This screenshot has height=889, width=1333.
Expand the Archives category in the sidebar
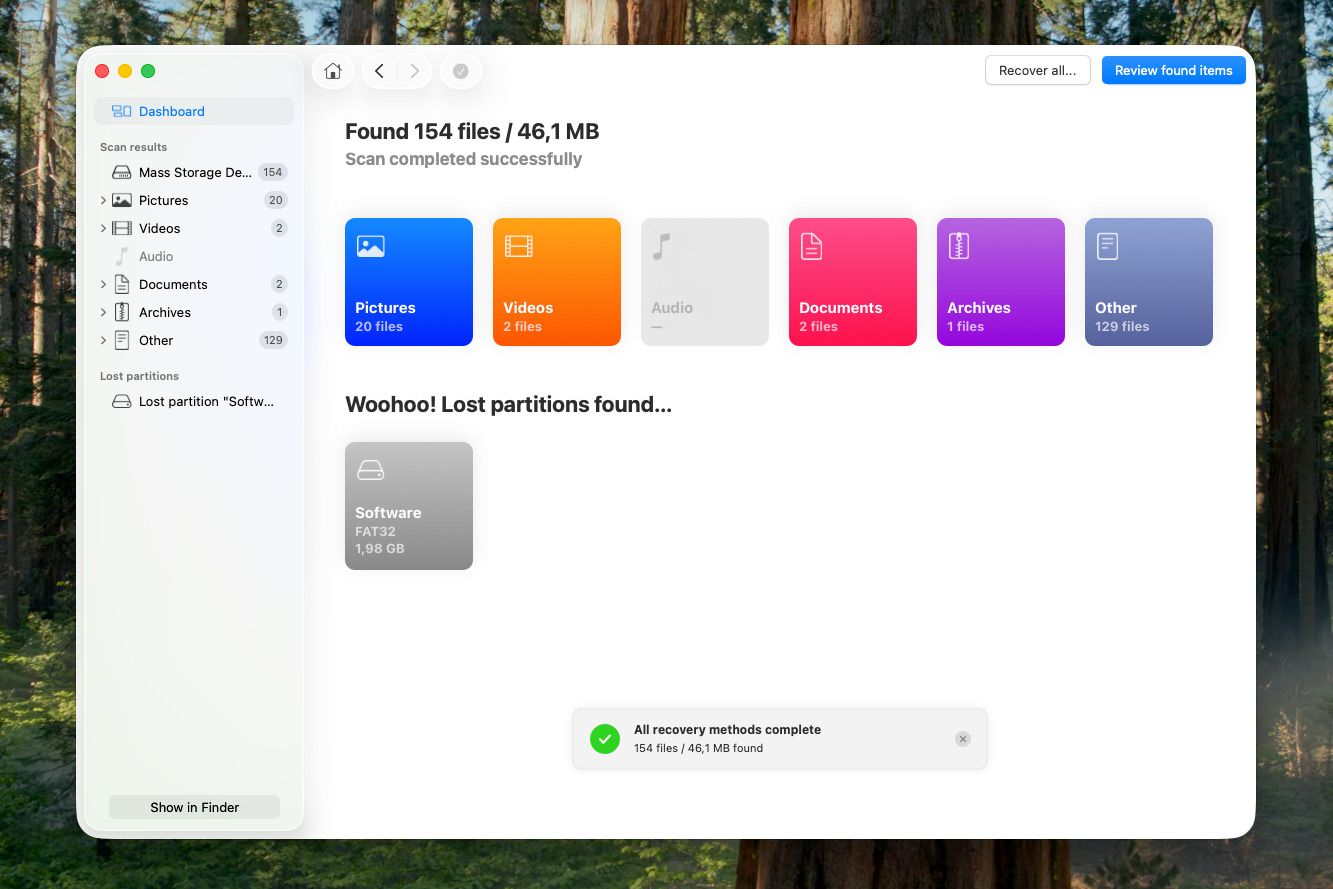tap(103, 312)
